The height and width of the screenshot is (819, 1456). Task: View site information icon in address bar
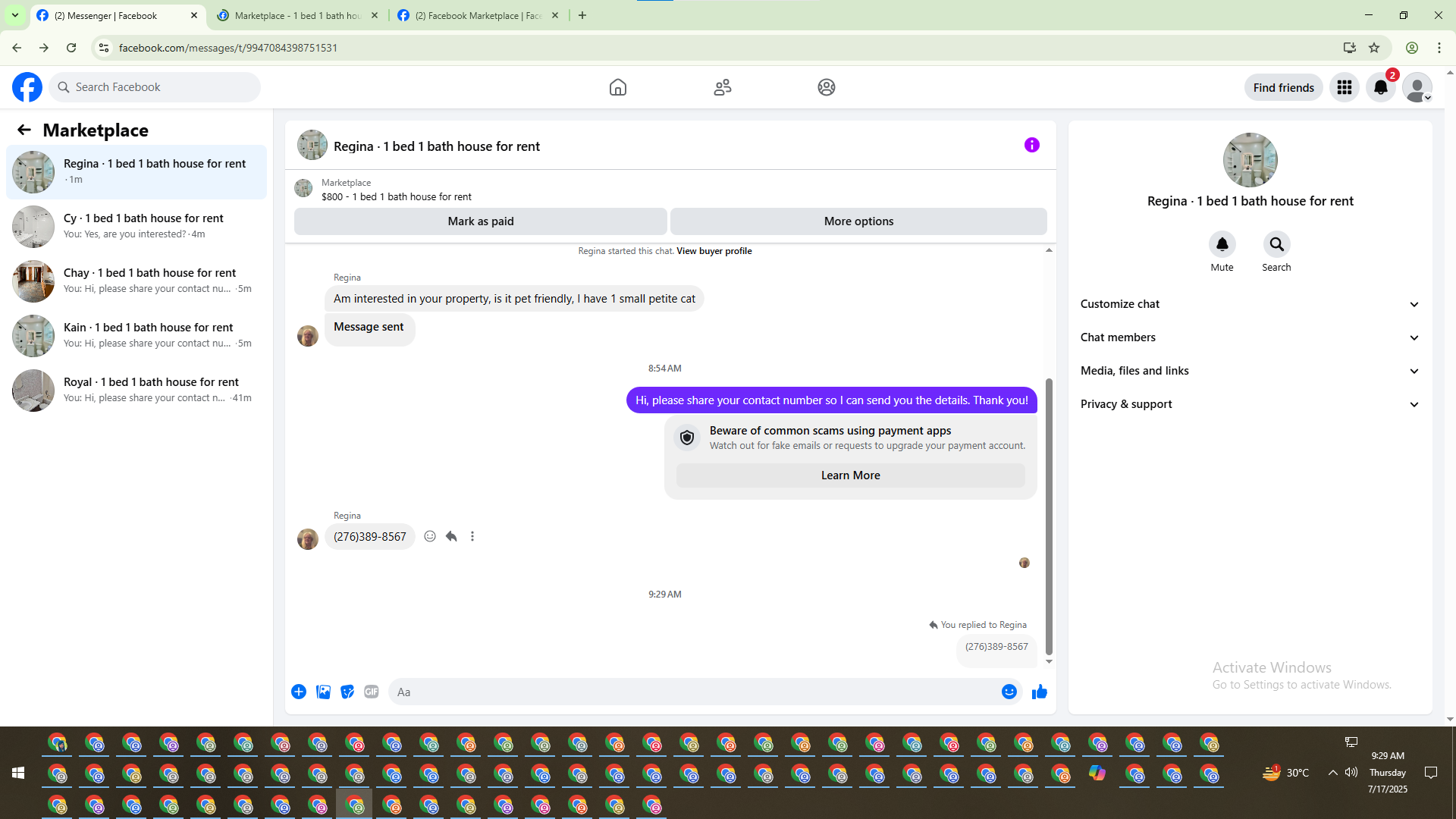(x=104, y=48)
